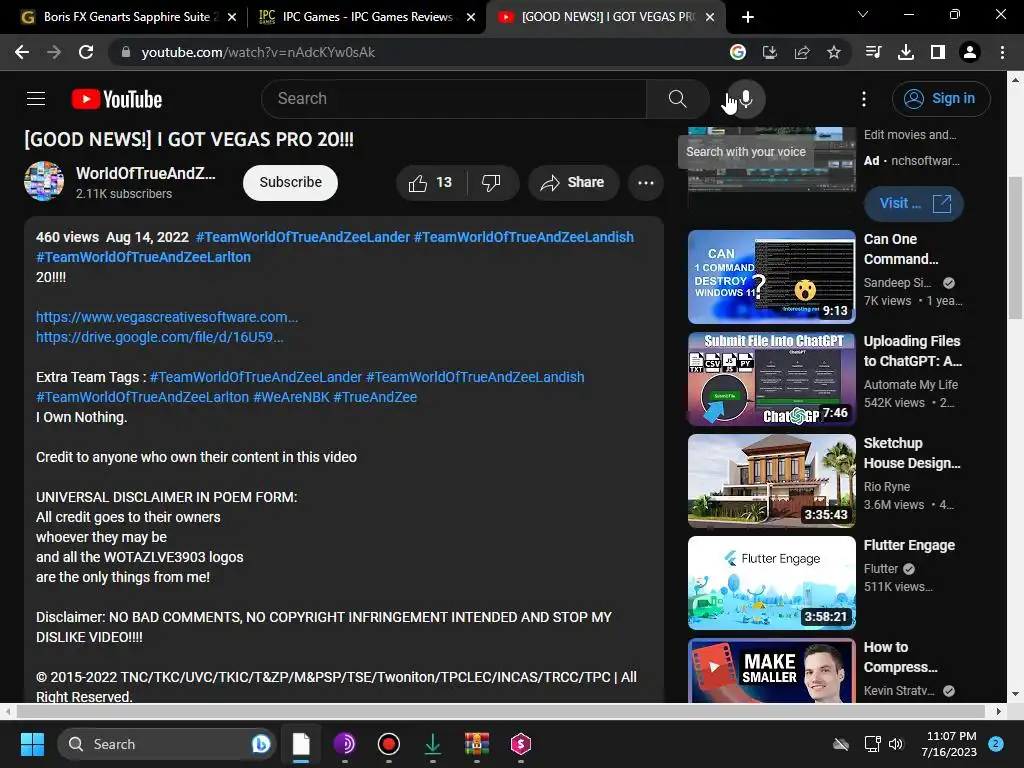The height and width of the screenshot is (768, 1024).
Task: Open WinRAR from taskbar
Action: pos(477,744)
